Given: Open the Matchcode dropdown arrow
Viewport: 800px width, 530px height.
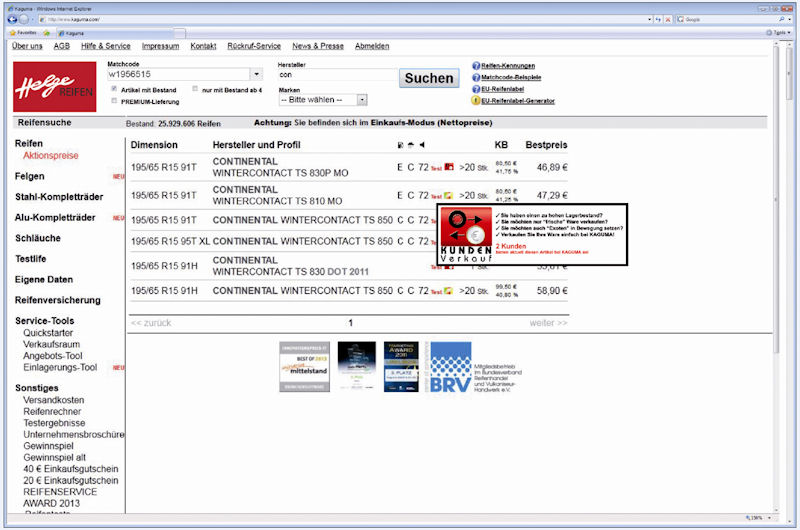Looking at the screenshot, I should pos(257,74).
